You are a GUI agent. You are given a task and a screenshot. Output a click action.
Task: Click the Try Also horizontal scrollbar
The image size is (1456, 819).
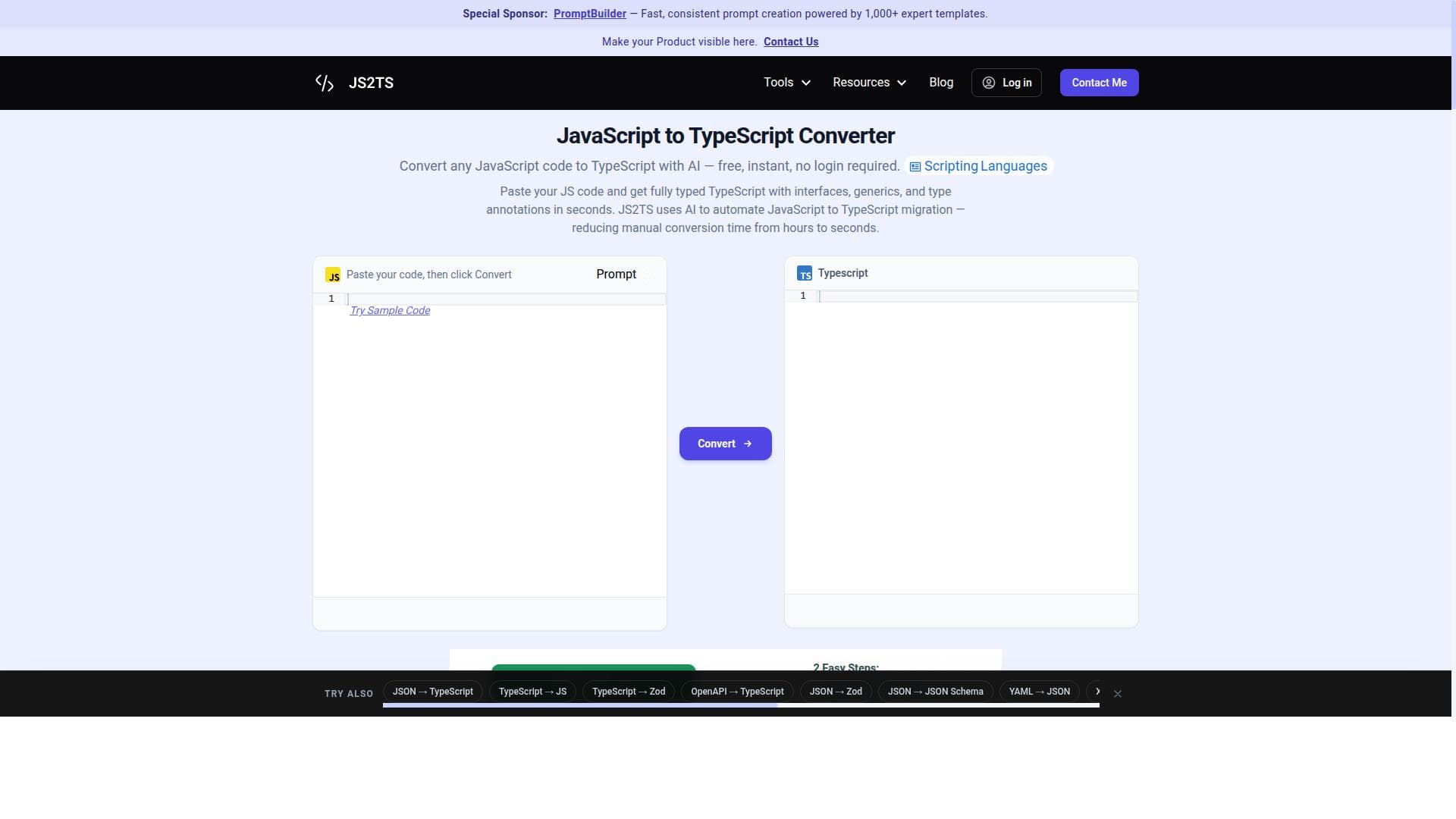point(741,705)
